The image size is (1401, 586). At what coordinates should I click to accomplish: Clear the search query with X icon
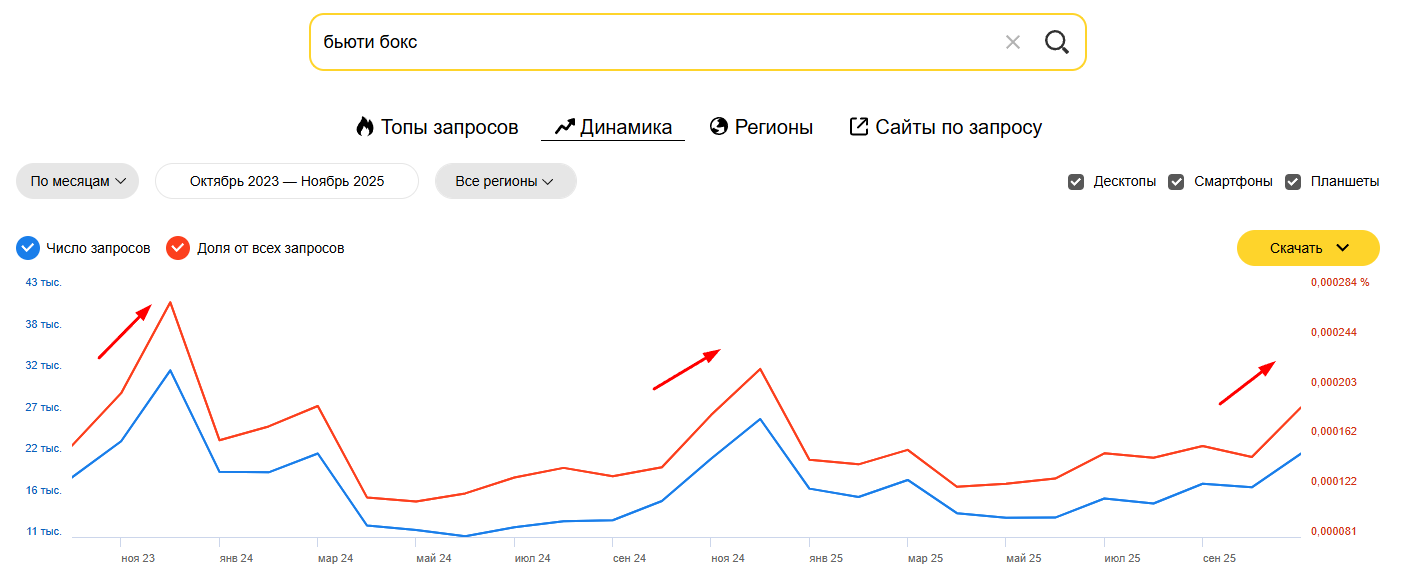click(1013, 42)
